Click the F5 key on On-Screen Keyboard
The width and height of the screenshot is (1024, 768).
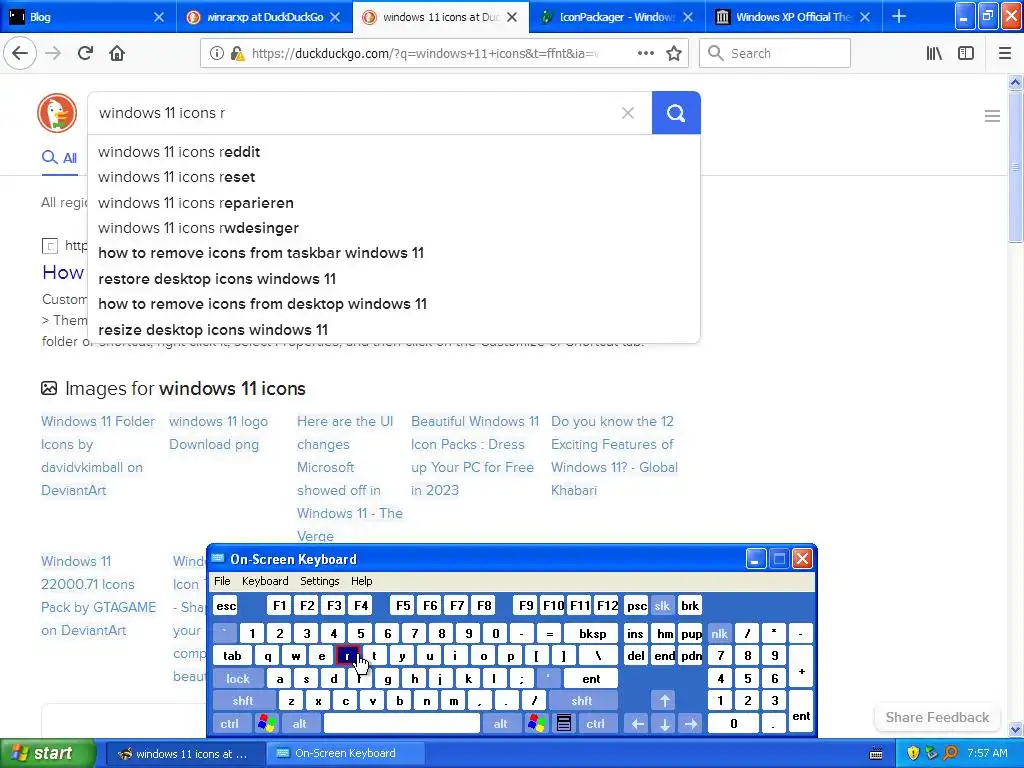coord(403,605)
